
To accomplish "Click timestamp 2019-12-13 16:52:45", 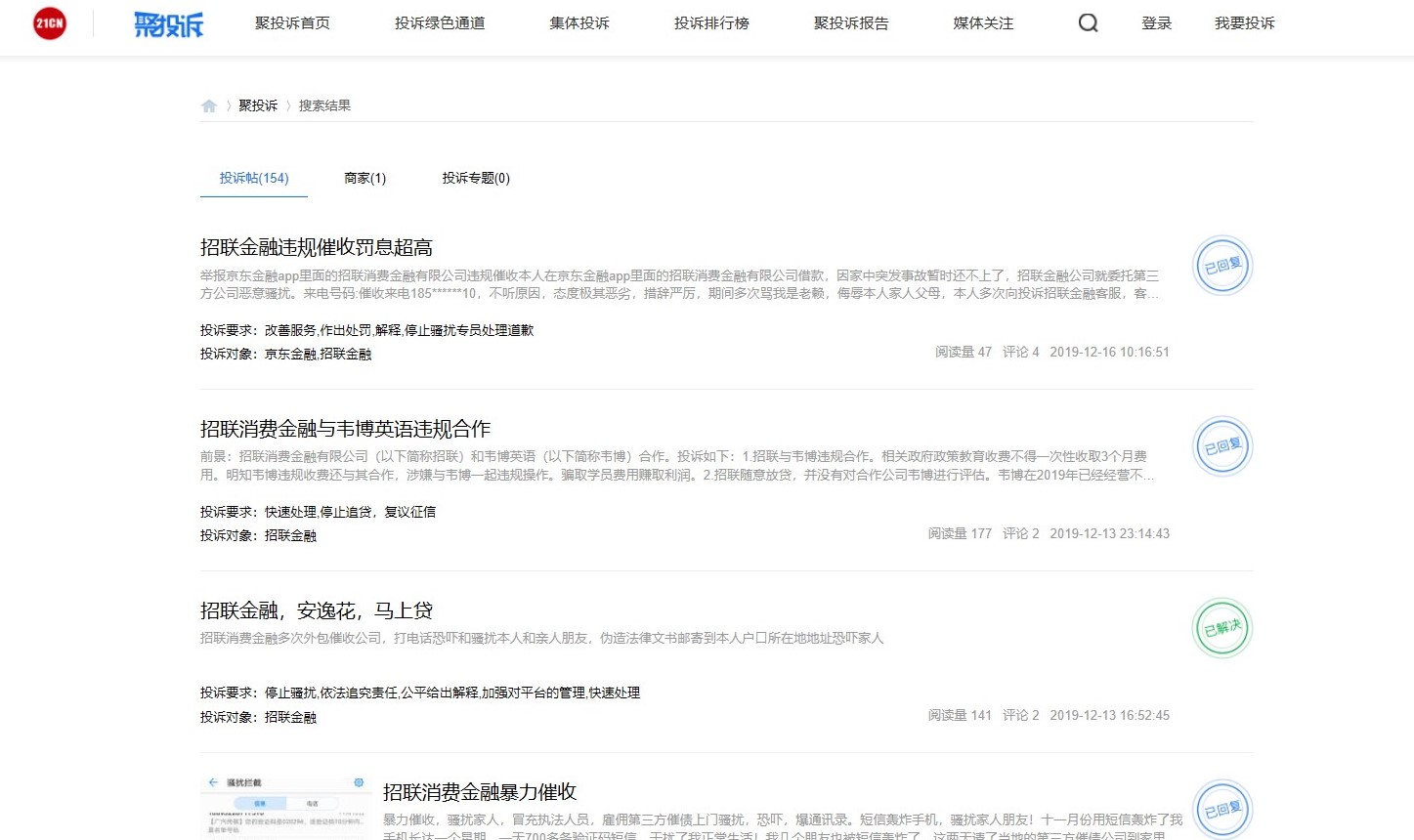I will (1109, 715).
